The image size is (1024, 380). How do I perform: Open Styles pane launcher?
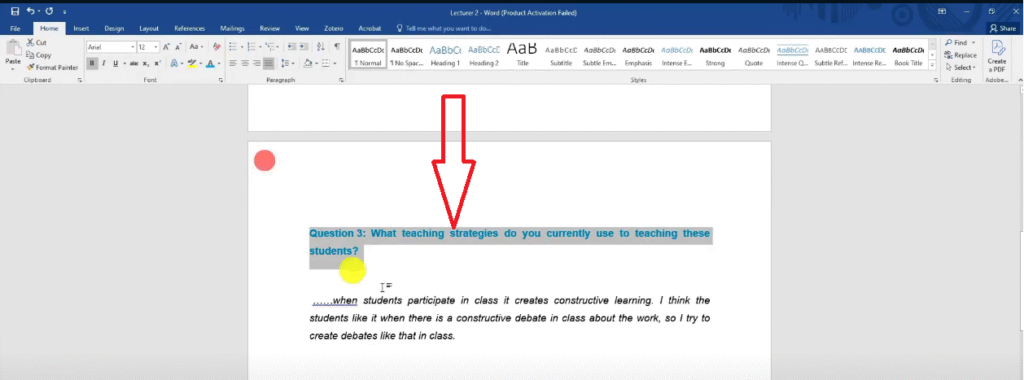(936, 80)
